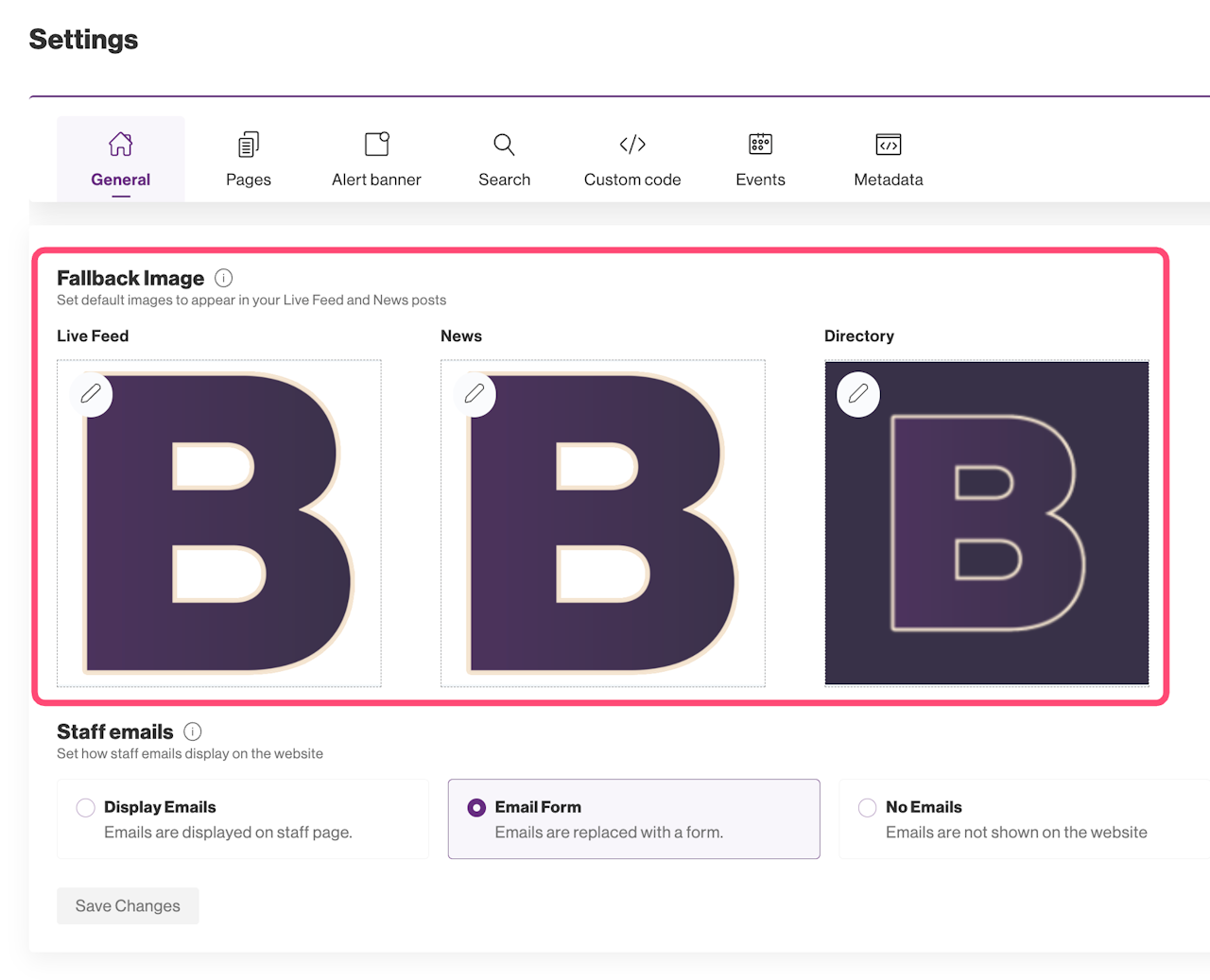This screenshot has width=1210, height=980.
Task: Select the Display Emails option
Action: coord(86,807)
